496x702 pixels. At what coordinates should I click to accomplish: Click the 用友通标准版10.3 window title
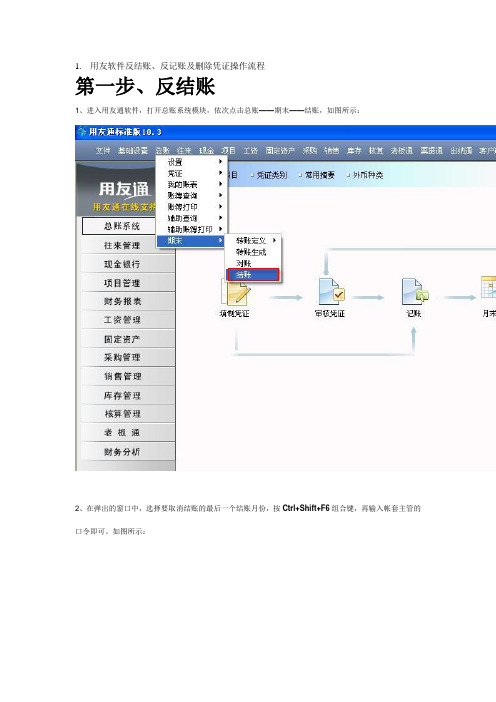(125, 132)
